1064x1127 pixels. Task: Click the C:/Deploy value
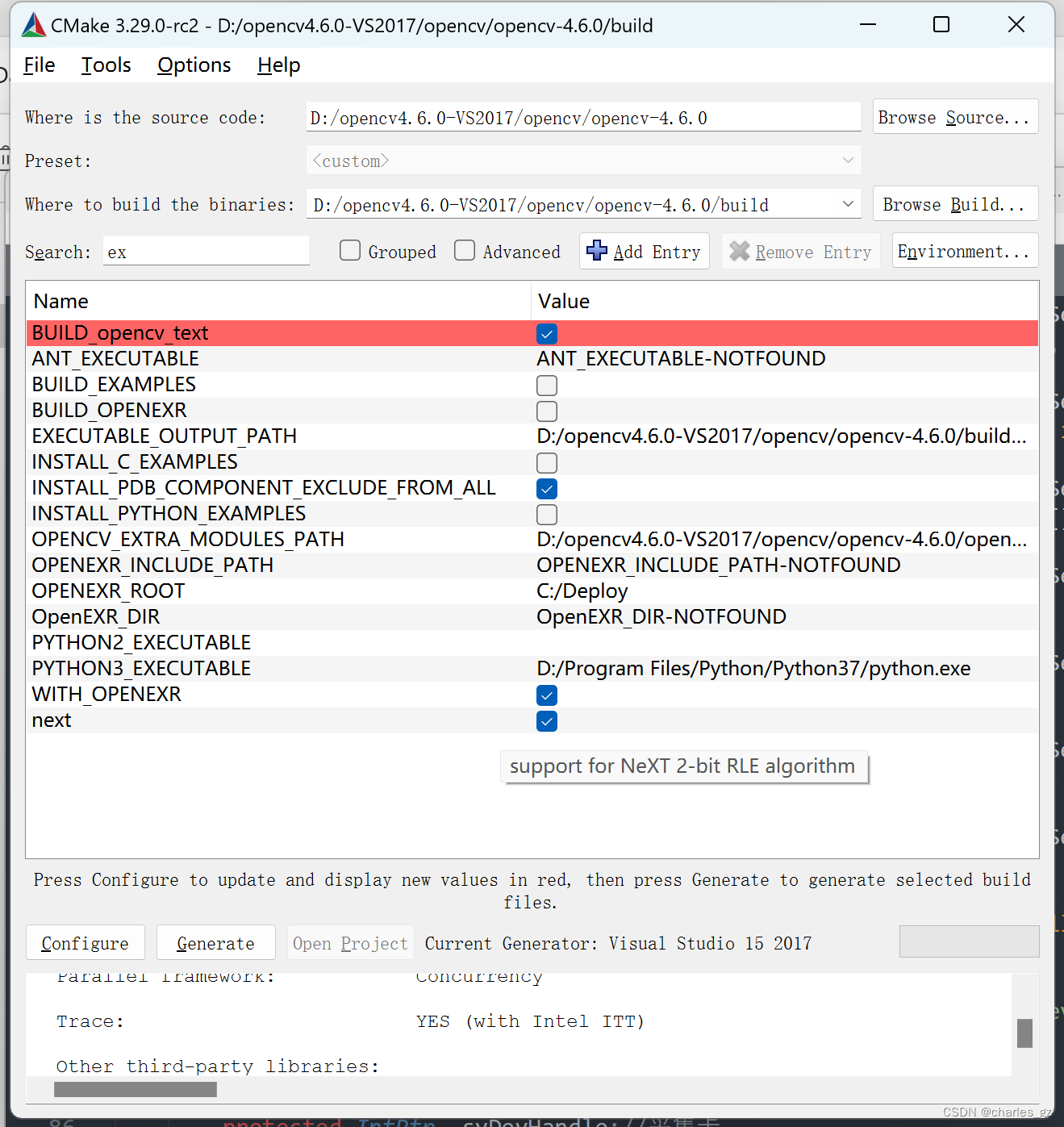click(x=582, y=591)
